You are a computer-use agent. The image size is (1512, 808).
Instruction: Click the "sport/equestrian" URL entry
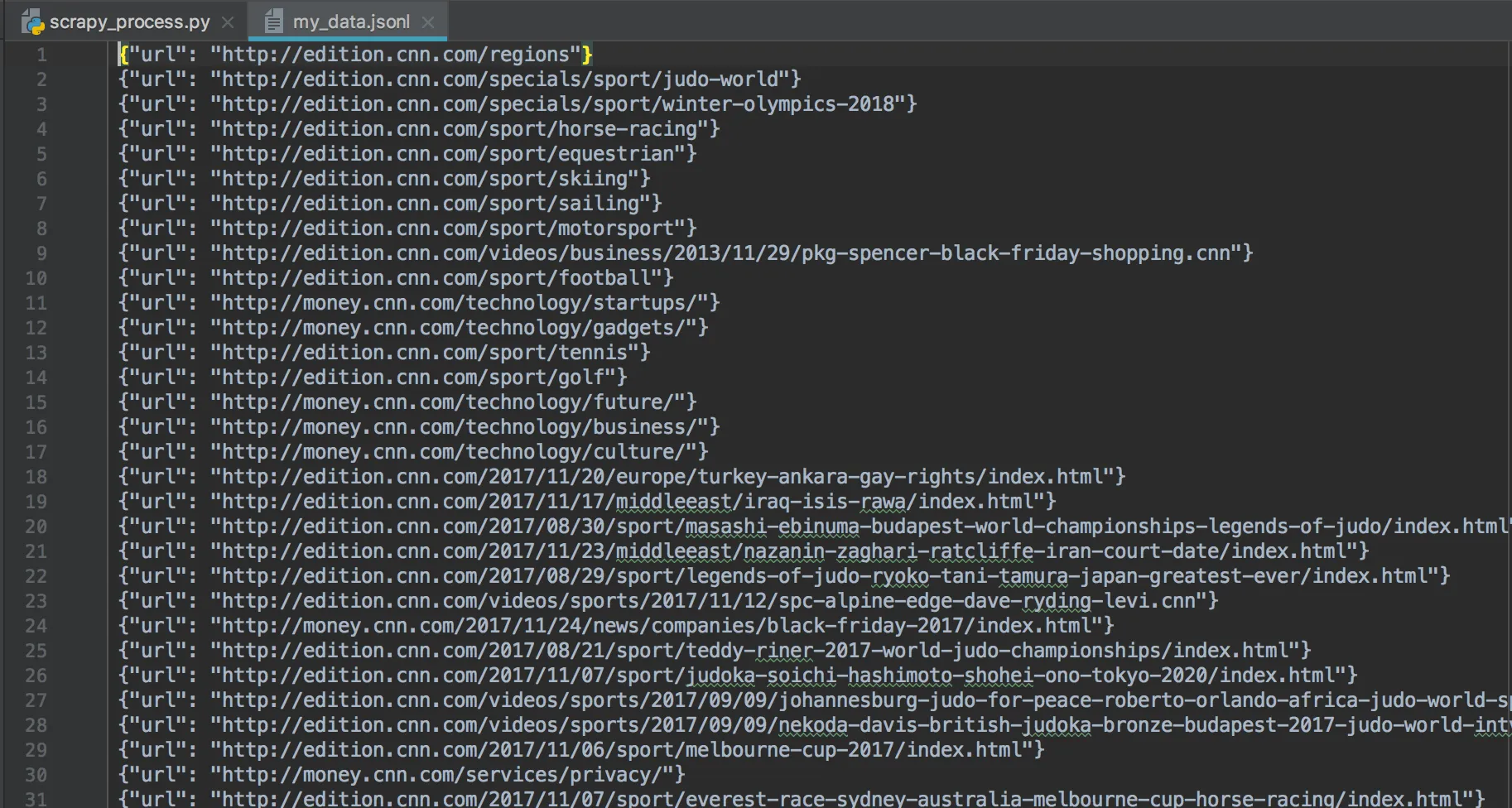tap(407, 154)
